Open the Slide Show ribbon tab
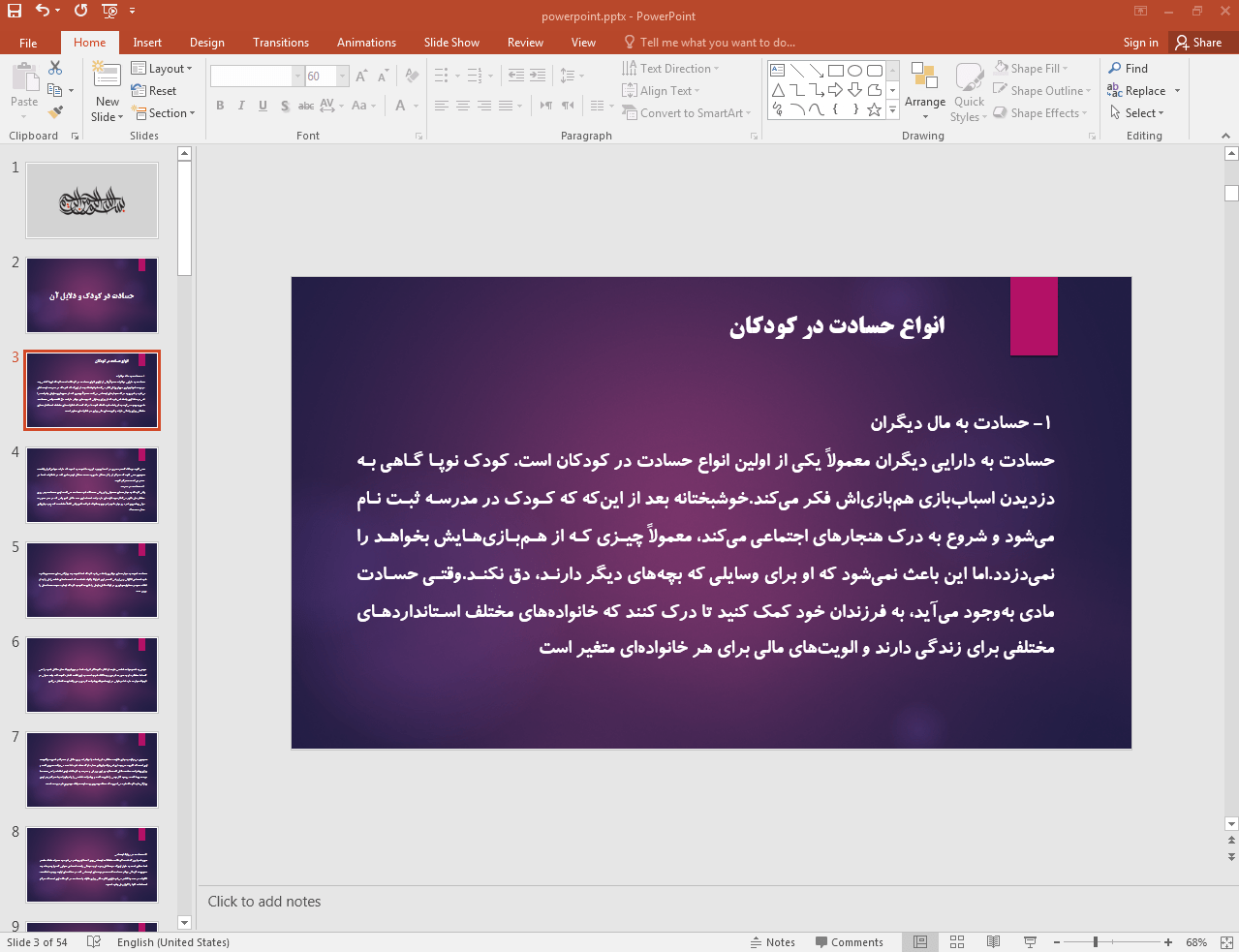 [x=451, y=43]
